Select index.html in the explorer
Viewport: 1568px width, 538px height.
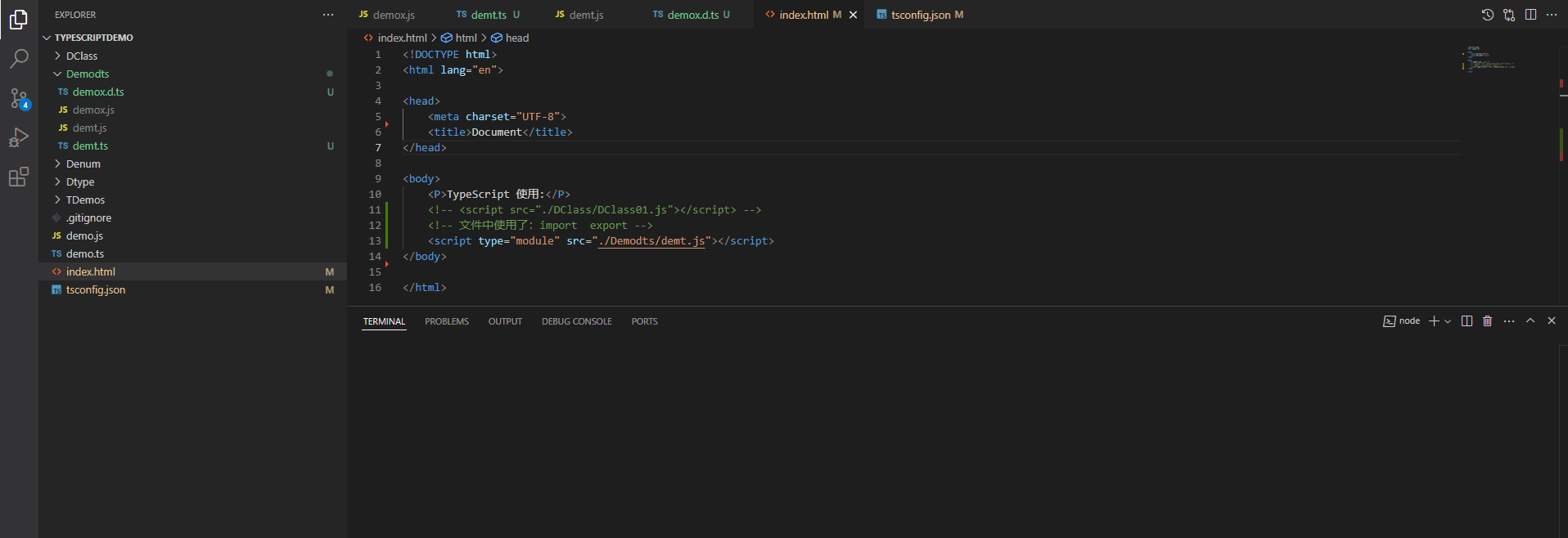192,271
